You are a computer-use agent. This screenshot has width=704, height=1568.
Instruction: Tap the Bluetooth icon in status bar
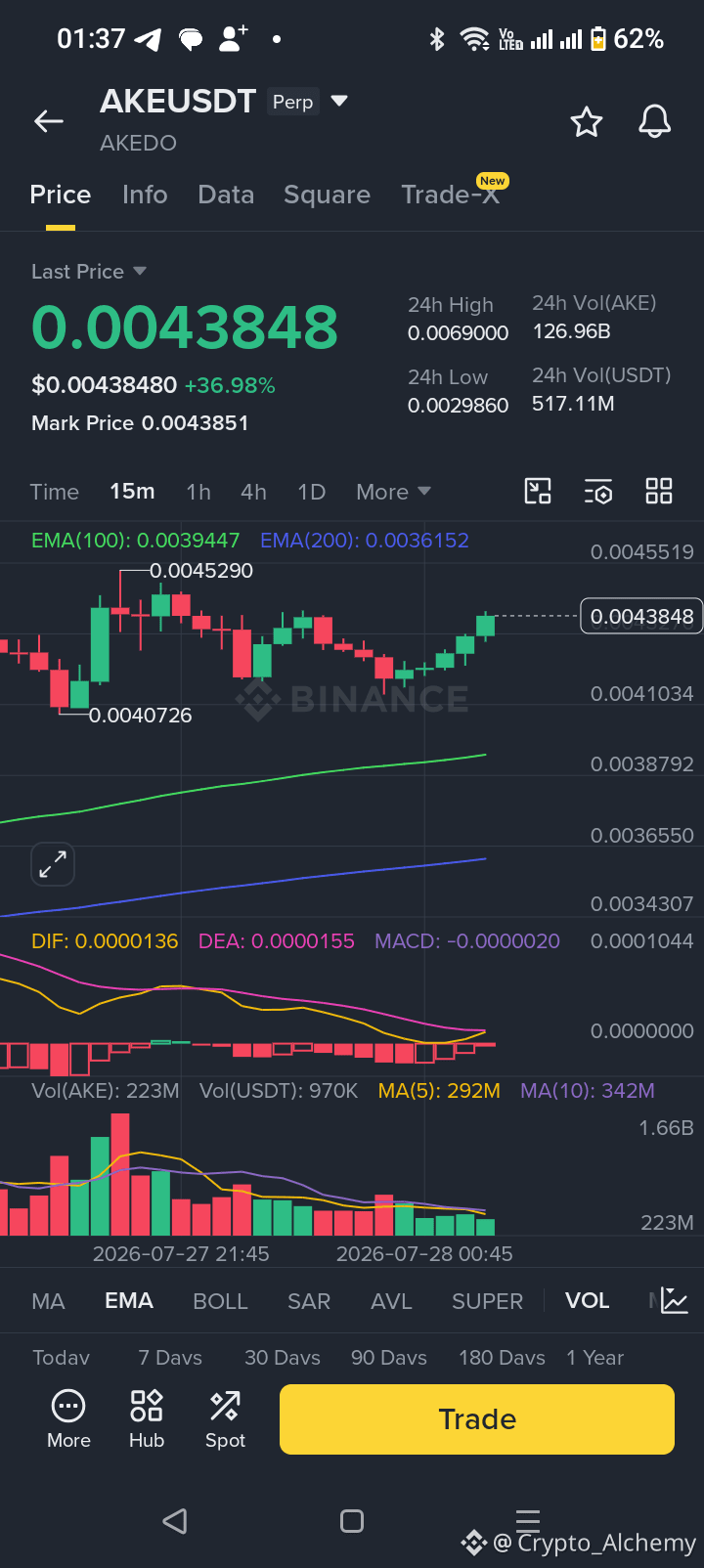tap(437, 39)
